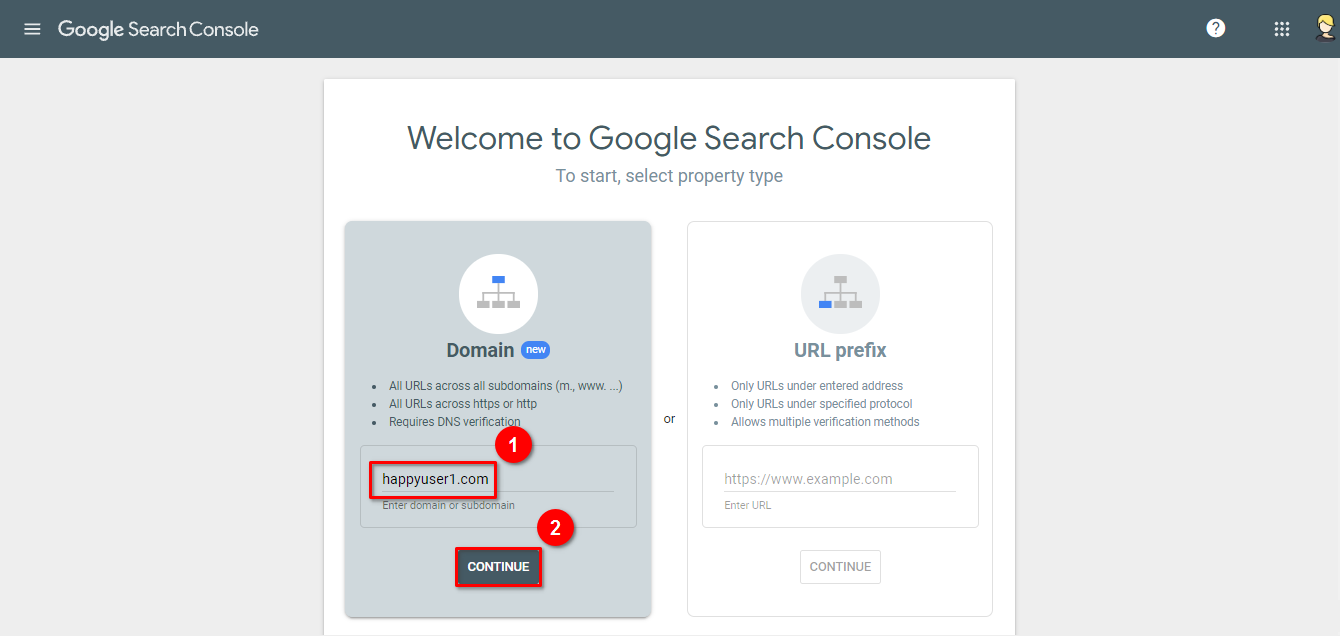Viewport: 1340px width, 636px height.
Task: Select the URL prefix heading text
Action: [840, 350]
